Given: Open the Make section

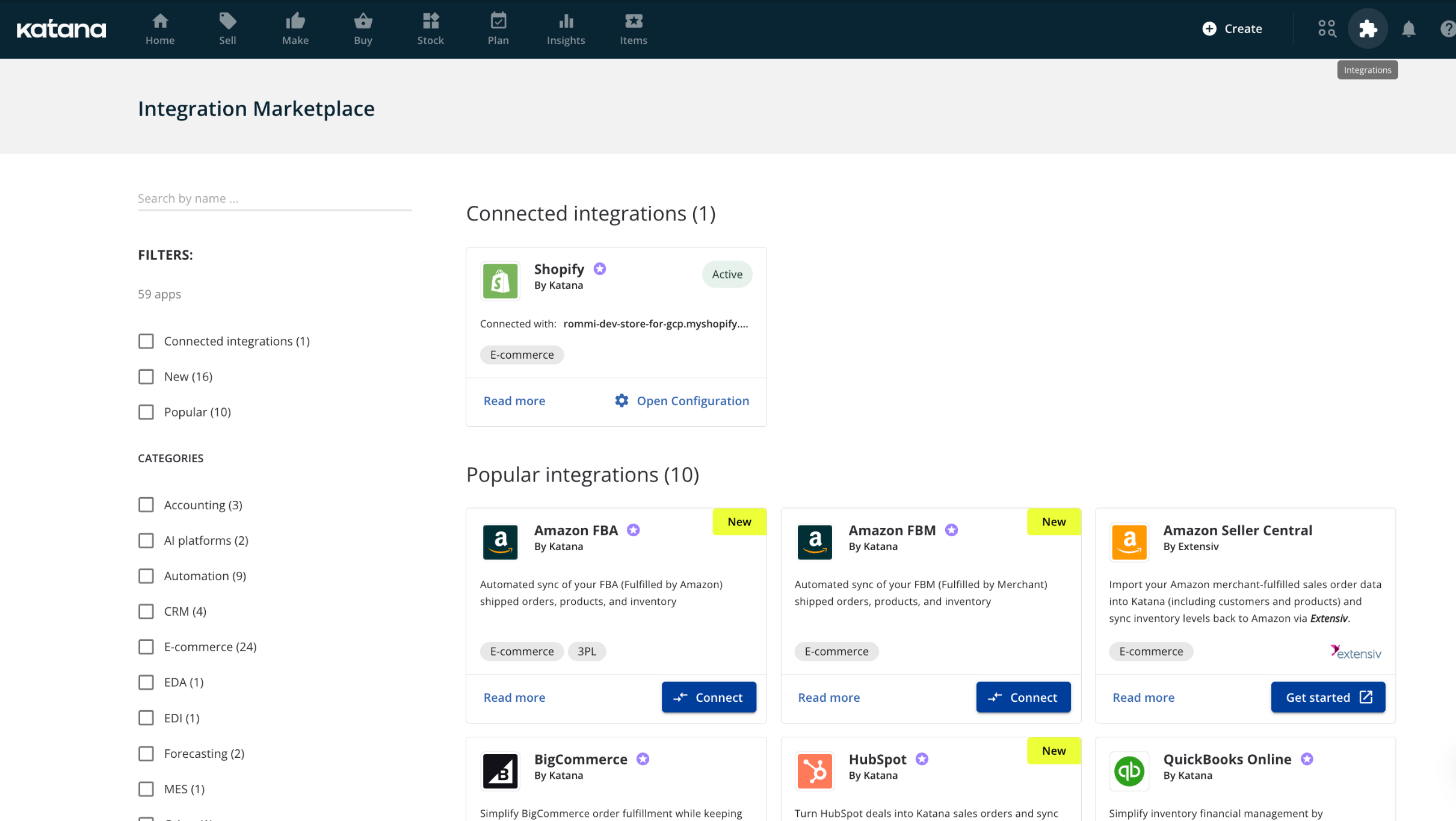Looking at the screenshot, I should coord(295,29).
